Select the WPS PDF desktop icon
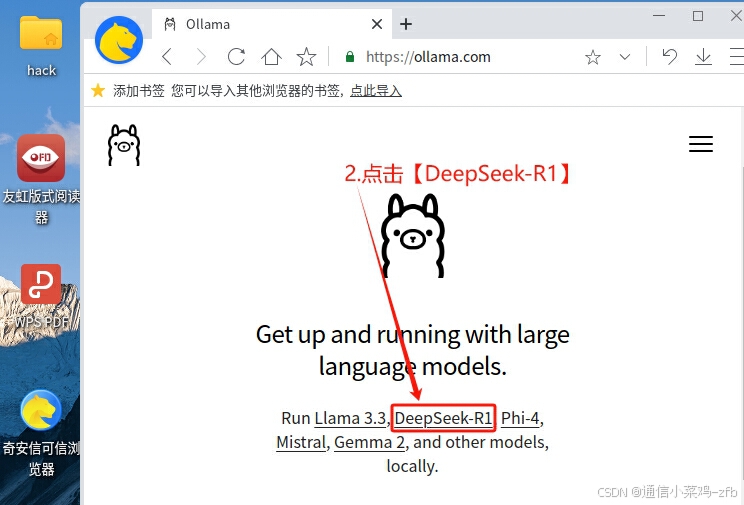The width and height of the screenshot is (744, 505). 41,298
